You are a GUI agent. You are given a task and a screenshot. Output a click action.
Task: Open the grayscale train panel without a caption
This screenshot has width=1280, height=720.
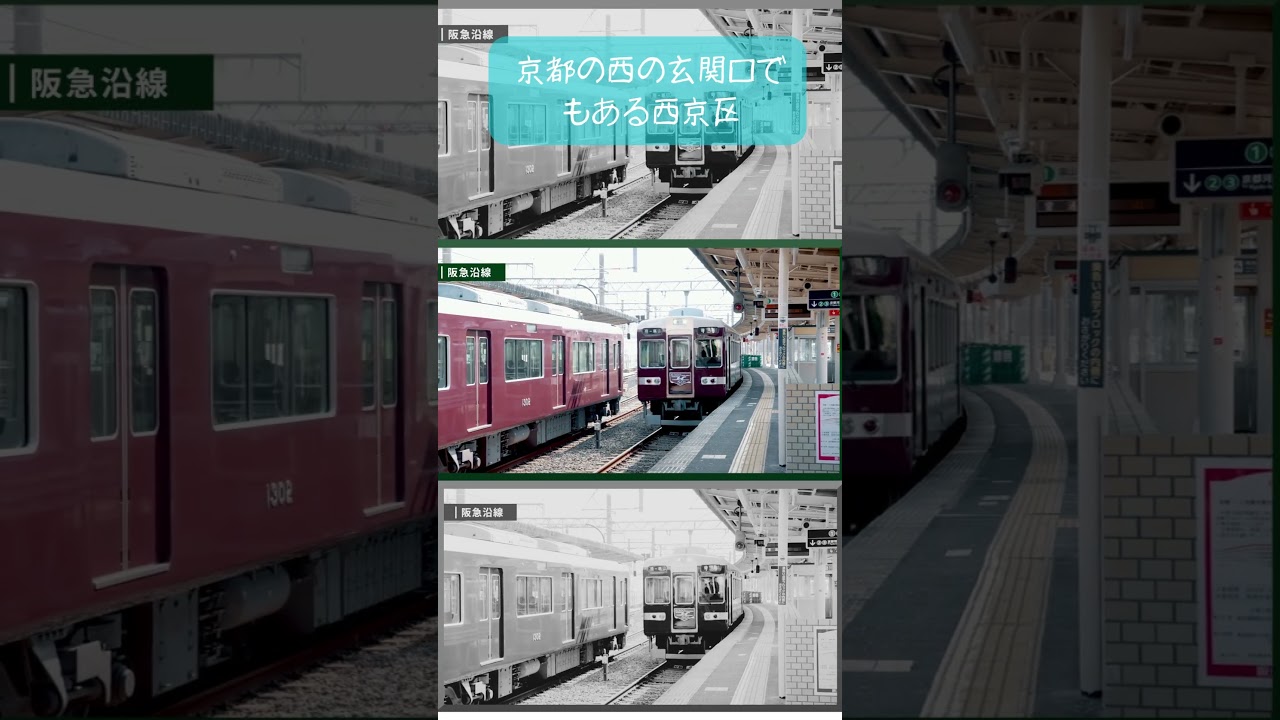tap(639, 596)
